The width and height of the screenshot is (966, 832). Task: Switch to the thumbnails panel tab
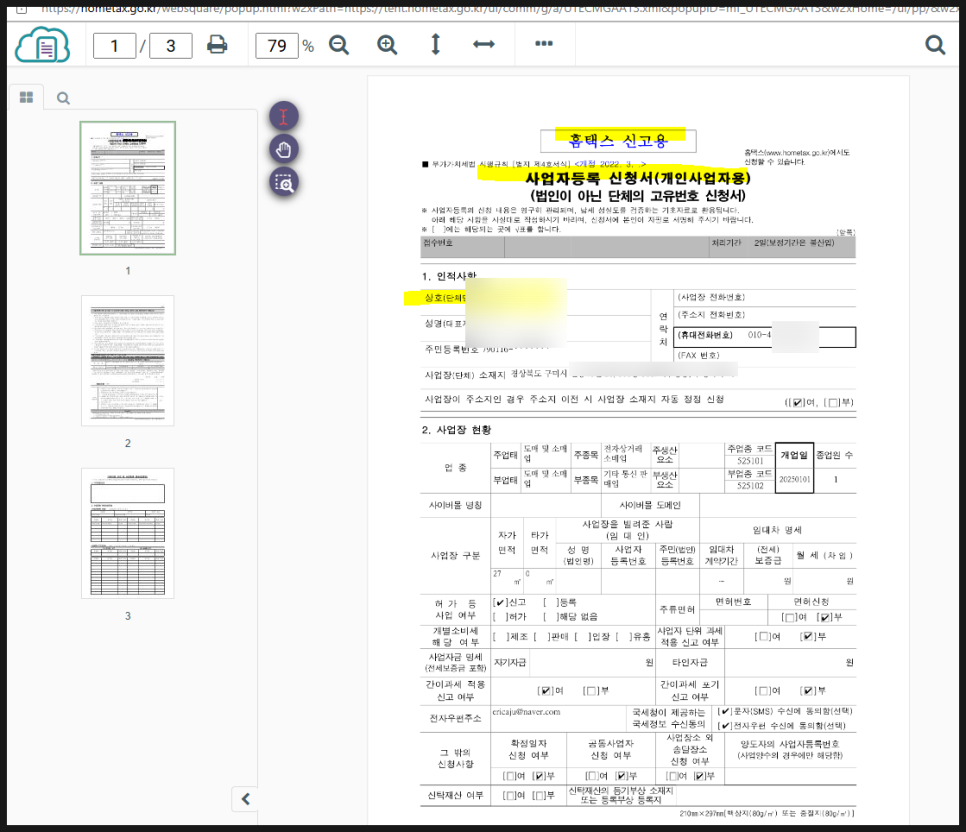click(26, 98)
